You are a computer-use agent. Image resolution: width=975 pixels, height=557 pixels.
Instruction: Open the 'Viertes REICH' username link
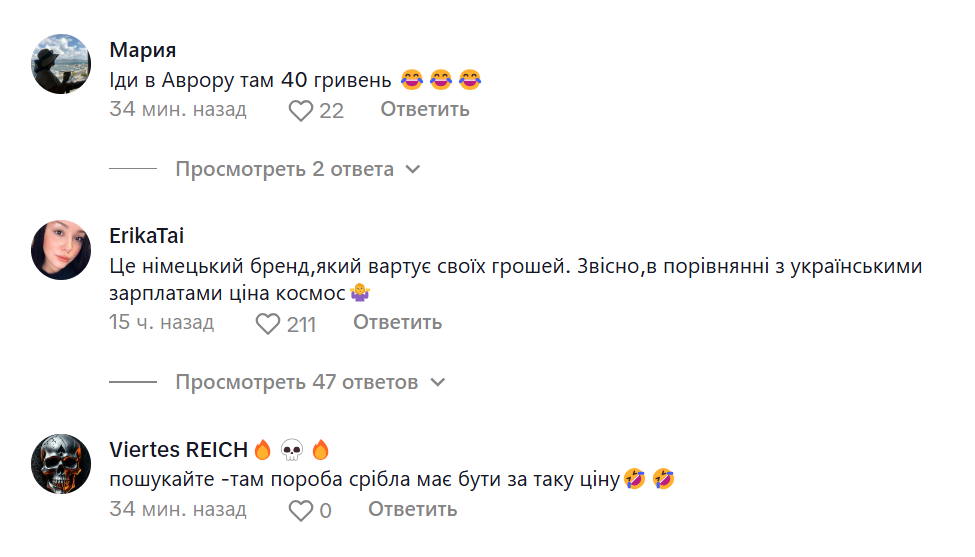[178, 449]
